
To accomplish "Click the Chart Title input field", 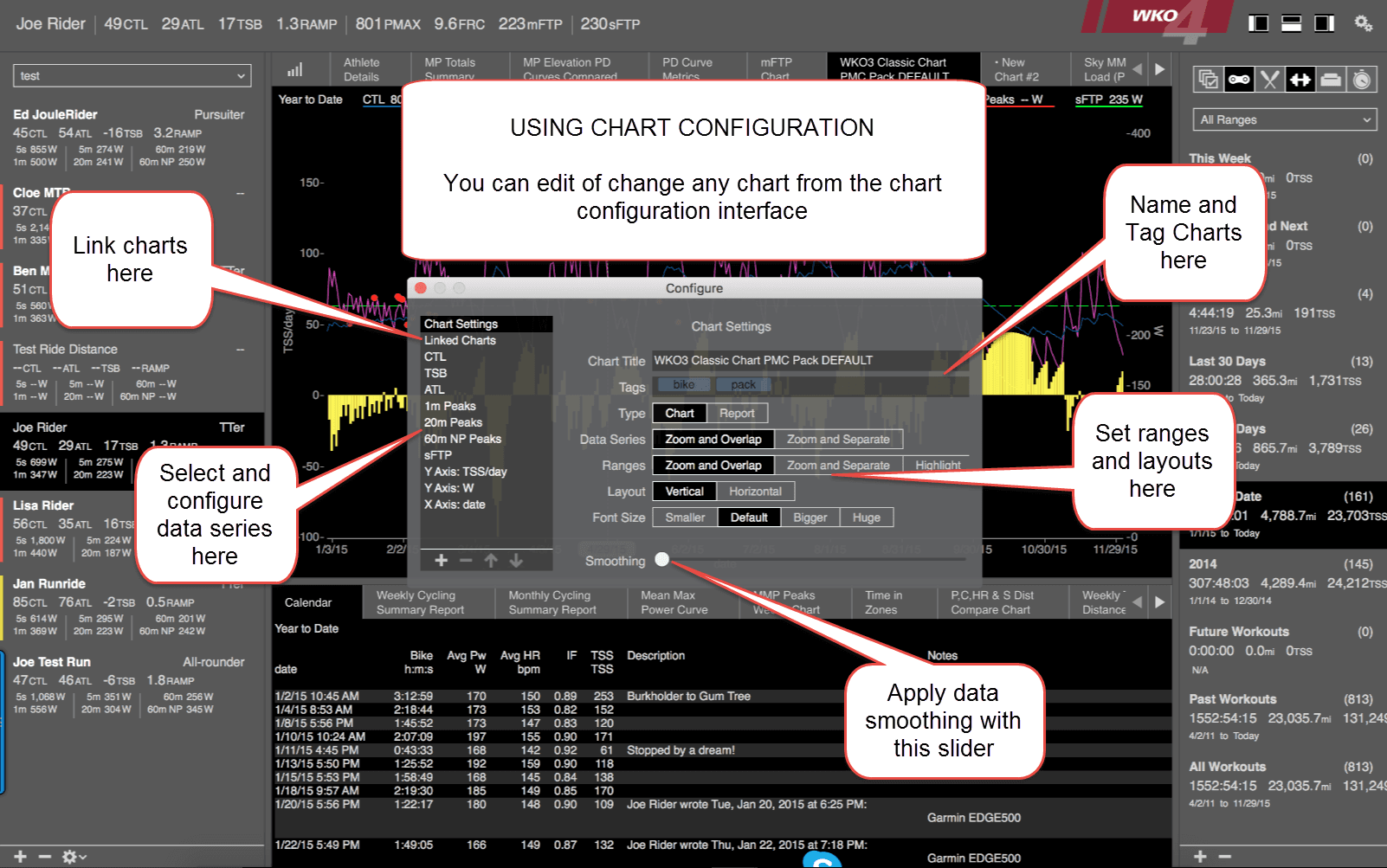I will click(x=810, y=361).
